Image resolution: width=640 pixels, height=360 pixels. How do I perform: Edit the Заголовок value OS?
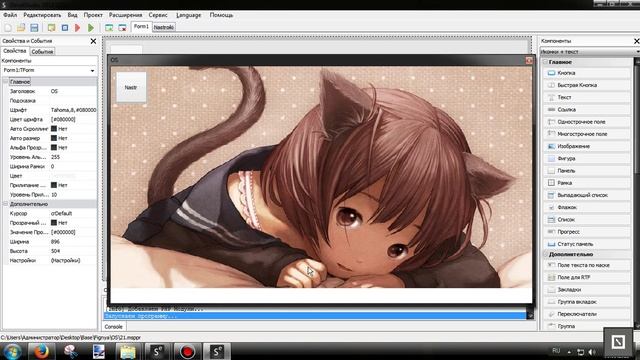click(73, 91)
